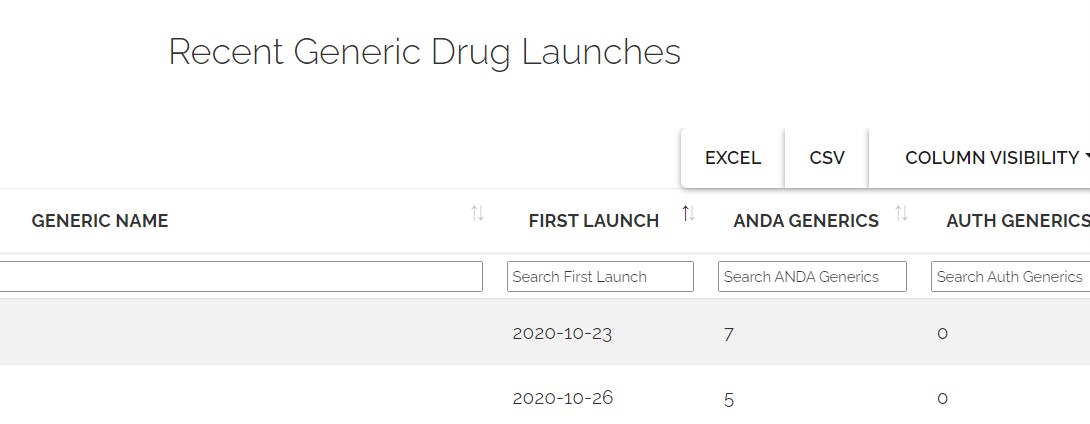Click the AUTH GENERICS column header label
The image size is (1090, 424).
[1017, 221]
